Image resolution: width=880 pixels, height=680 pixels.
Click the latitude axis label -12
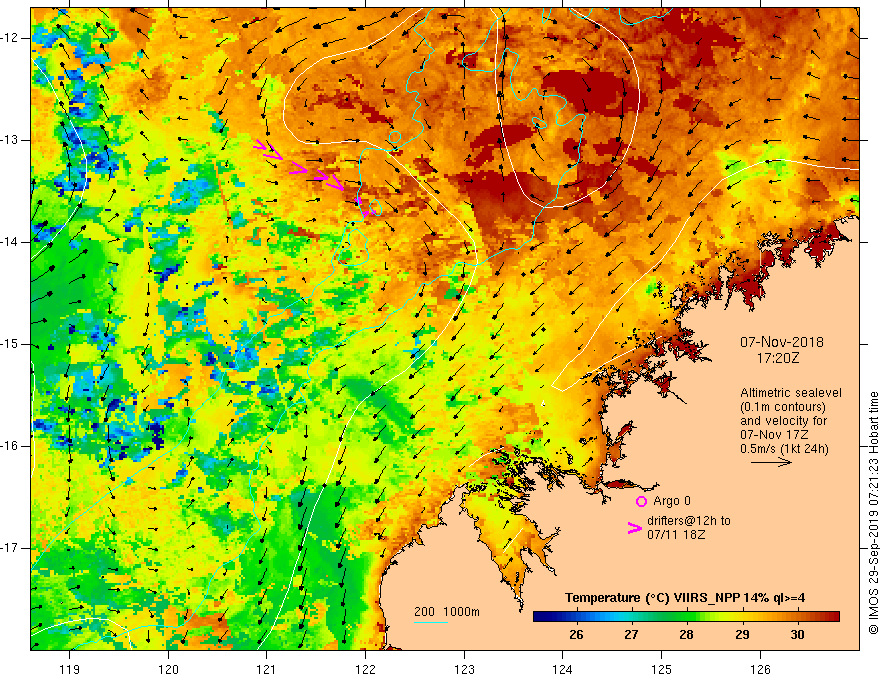[x=10, y=38]
